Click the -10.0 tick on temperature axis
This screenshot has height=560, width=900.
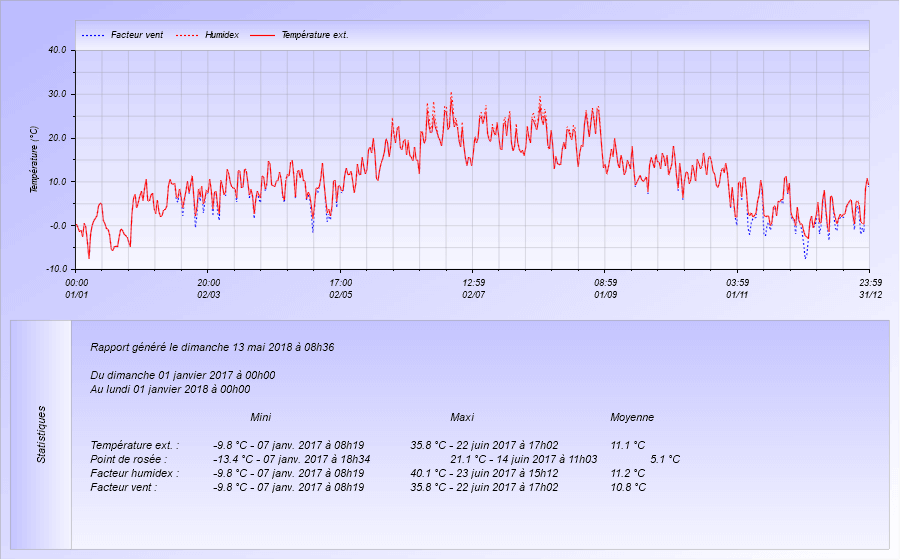pyautogui.click(x=56, y=269)
